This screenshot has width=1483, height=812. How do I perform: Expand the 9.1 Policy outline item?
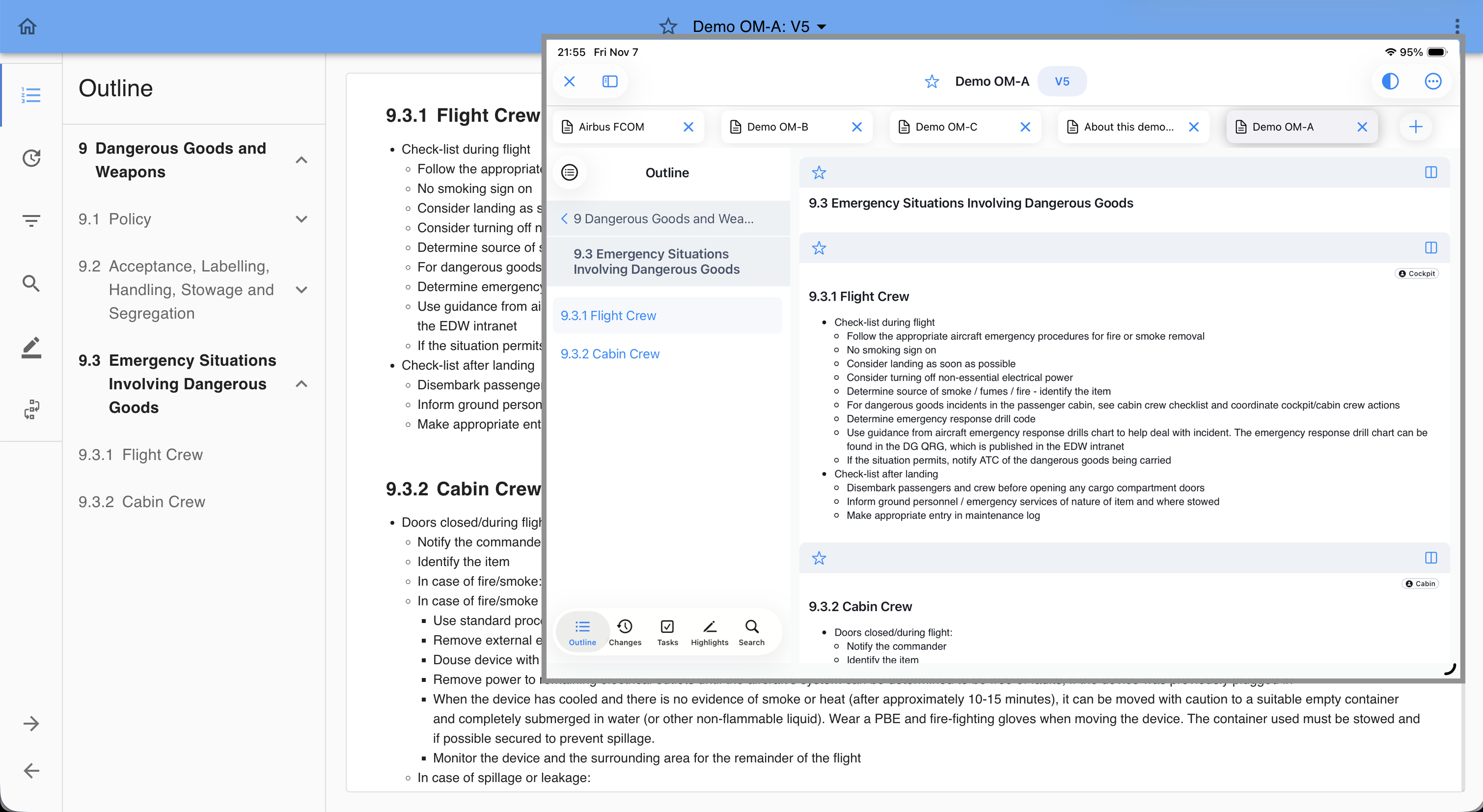301,218
